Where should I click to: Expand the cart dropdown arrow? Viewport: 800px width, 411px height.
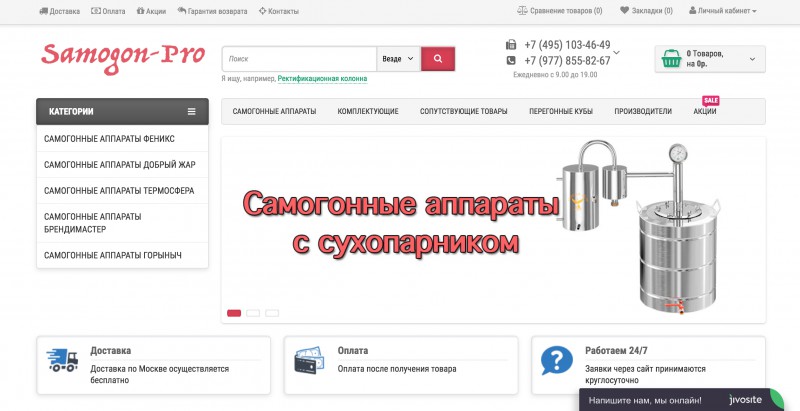coord(752,59)
